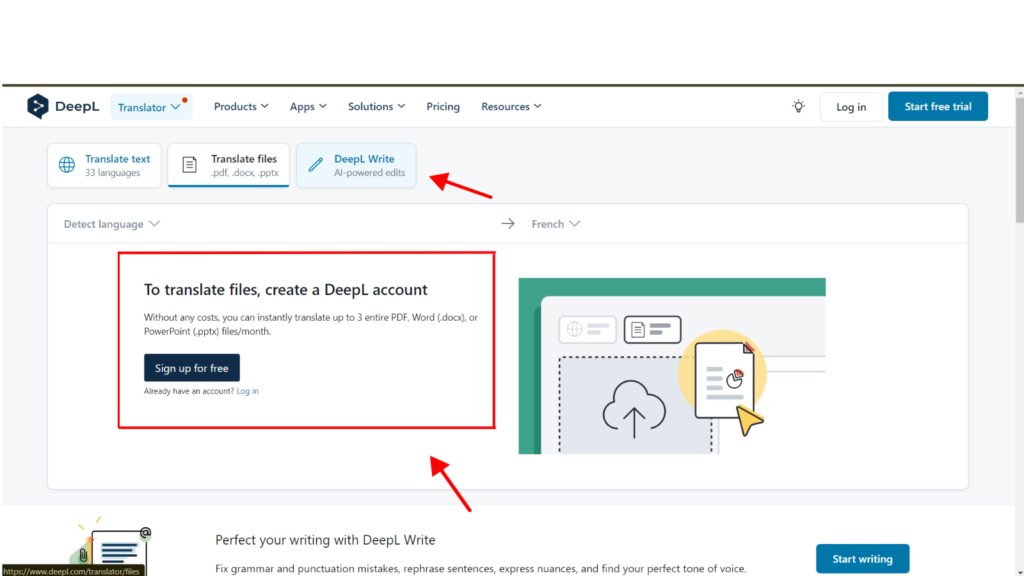Open the French target language dropdown

(556, 224)
